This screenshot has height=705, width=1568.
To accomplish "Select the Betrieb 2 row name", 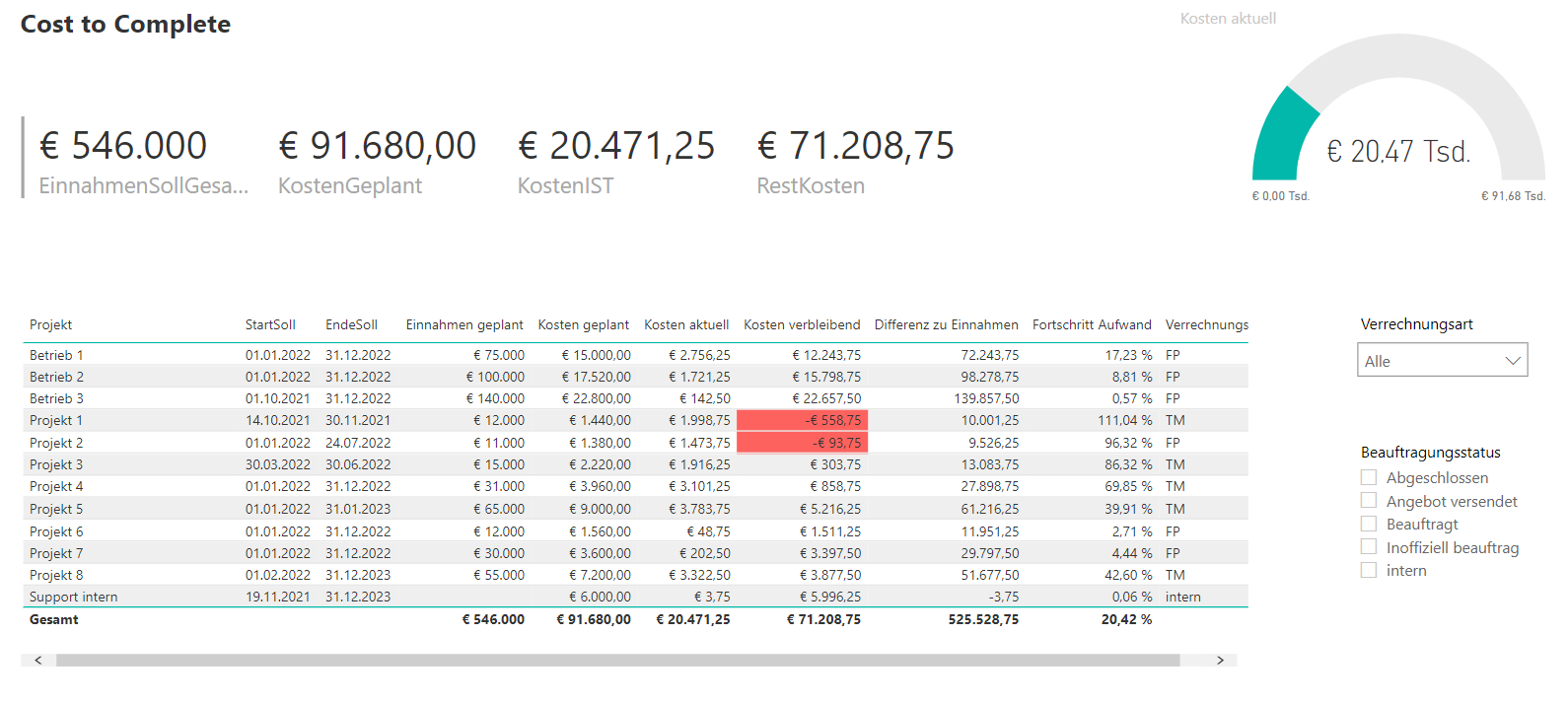I will (56, 377).
